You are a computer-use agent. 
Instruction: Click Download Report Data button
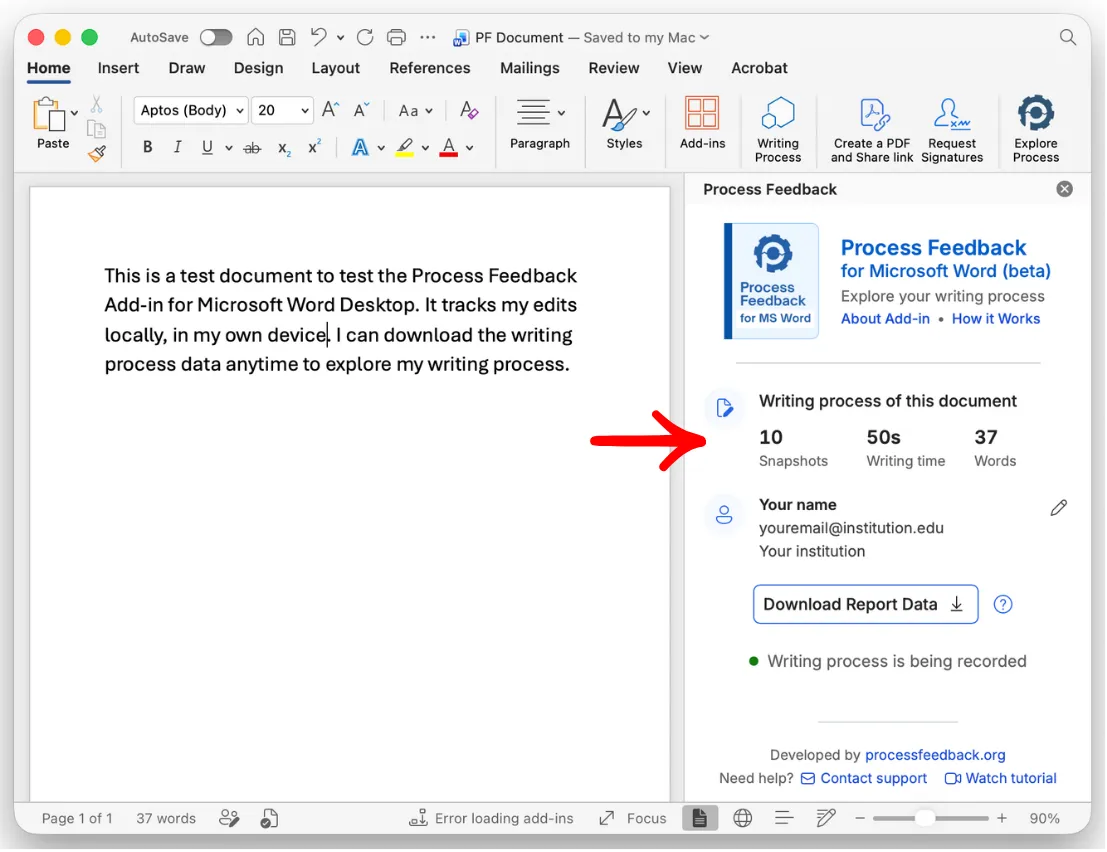click(x=866, y=604)
